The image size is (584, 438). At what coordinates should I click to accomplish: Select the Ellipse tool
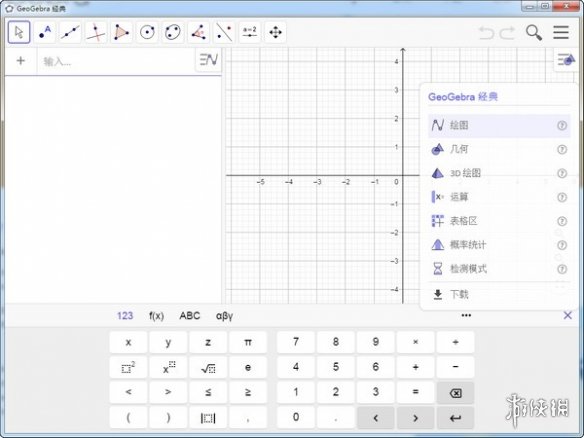pos(173,32)
